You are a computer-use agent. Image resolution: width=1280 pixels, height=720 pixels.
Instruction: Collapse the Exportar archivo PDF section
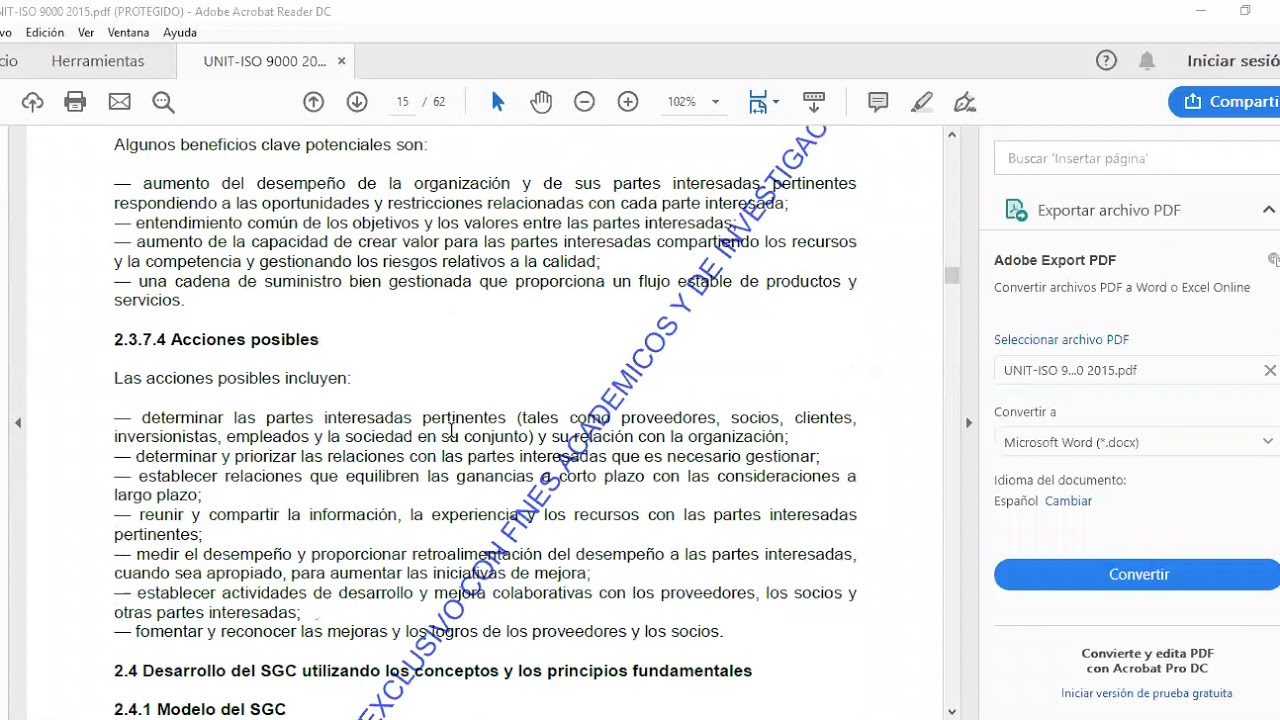(x=1268, y=210)
